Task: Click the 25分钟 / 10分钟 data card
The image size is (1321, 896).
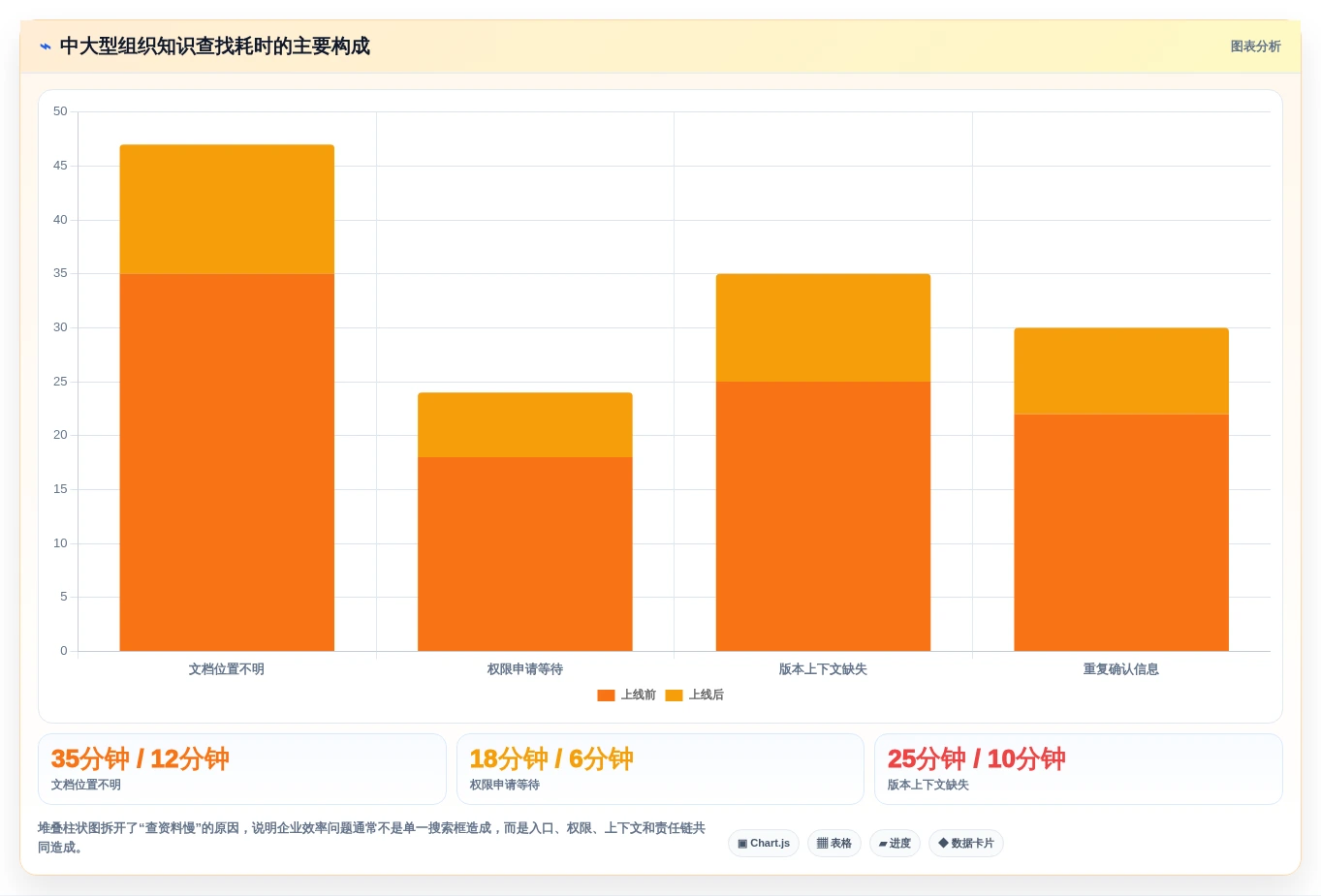Action: click(x=1079, y=769)
